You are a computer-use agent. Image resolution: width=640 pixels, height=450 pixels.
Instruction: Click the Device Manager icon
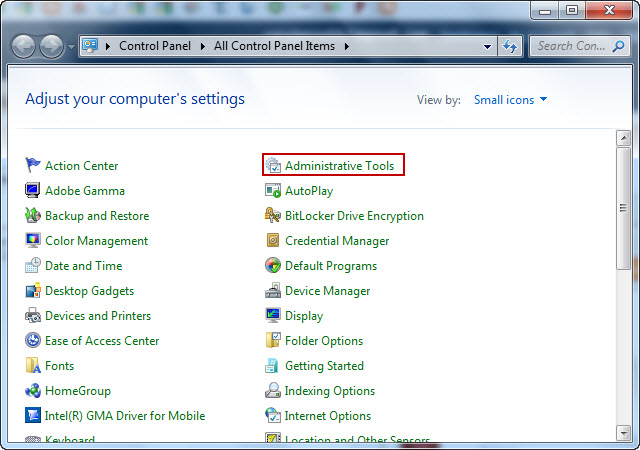pos(273,290)
